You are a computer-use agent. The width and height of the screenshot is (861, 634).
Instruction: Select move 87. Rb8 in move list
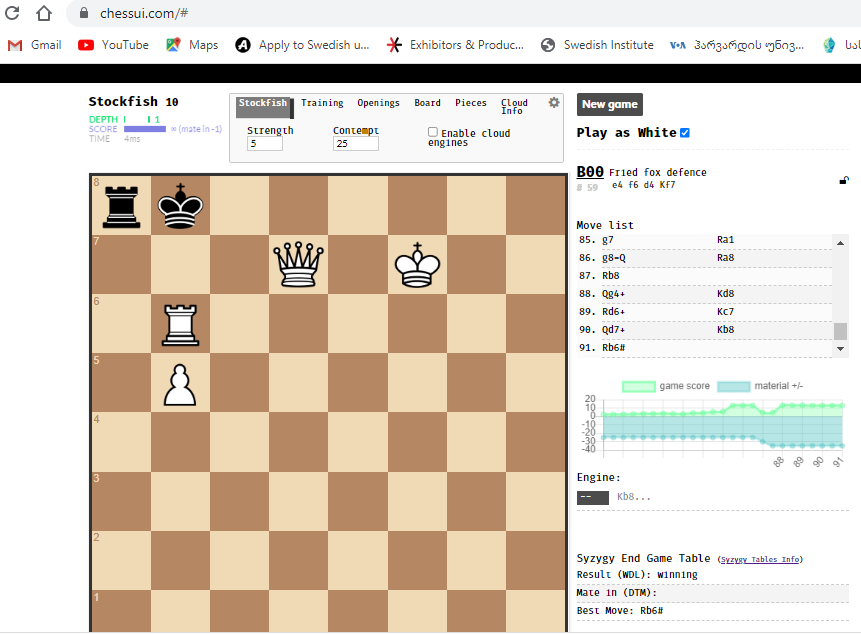(611, 276)
